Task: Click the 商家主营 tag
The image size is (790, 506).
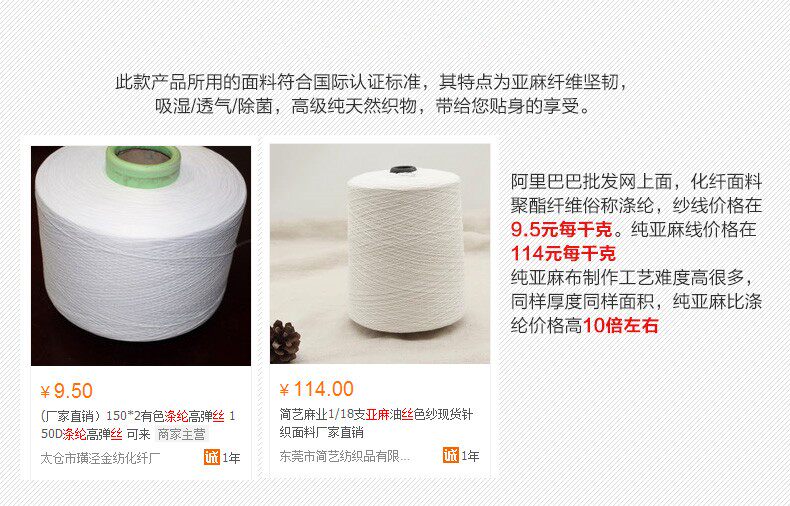Action: coord(182,434)
